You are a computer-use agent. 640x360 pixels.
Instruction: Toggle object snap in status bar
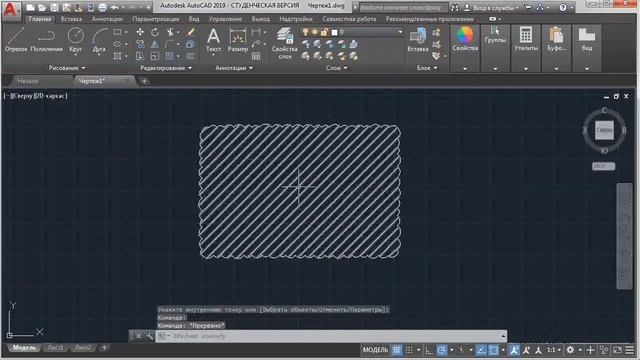[493, 350]
